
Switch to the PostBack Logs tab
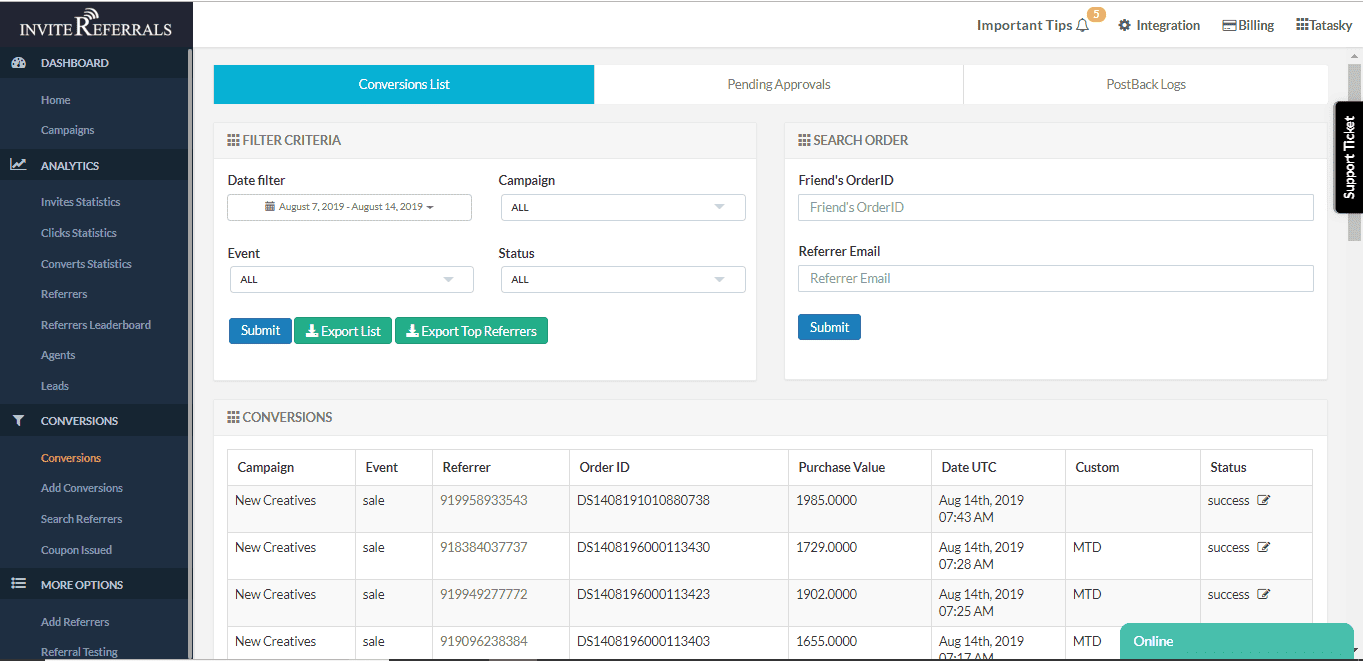pyautogui.click(x=1145, y=85)
